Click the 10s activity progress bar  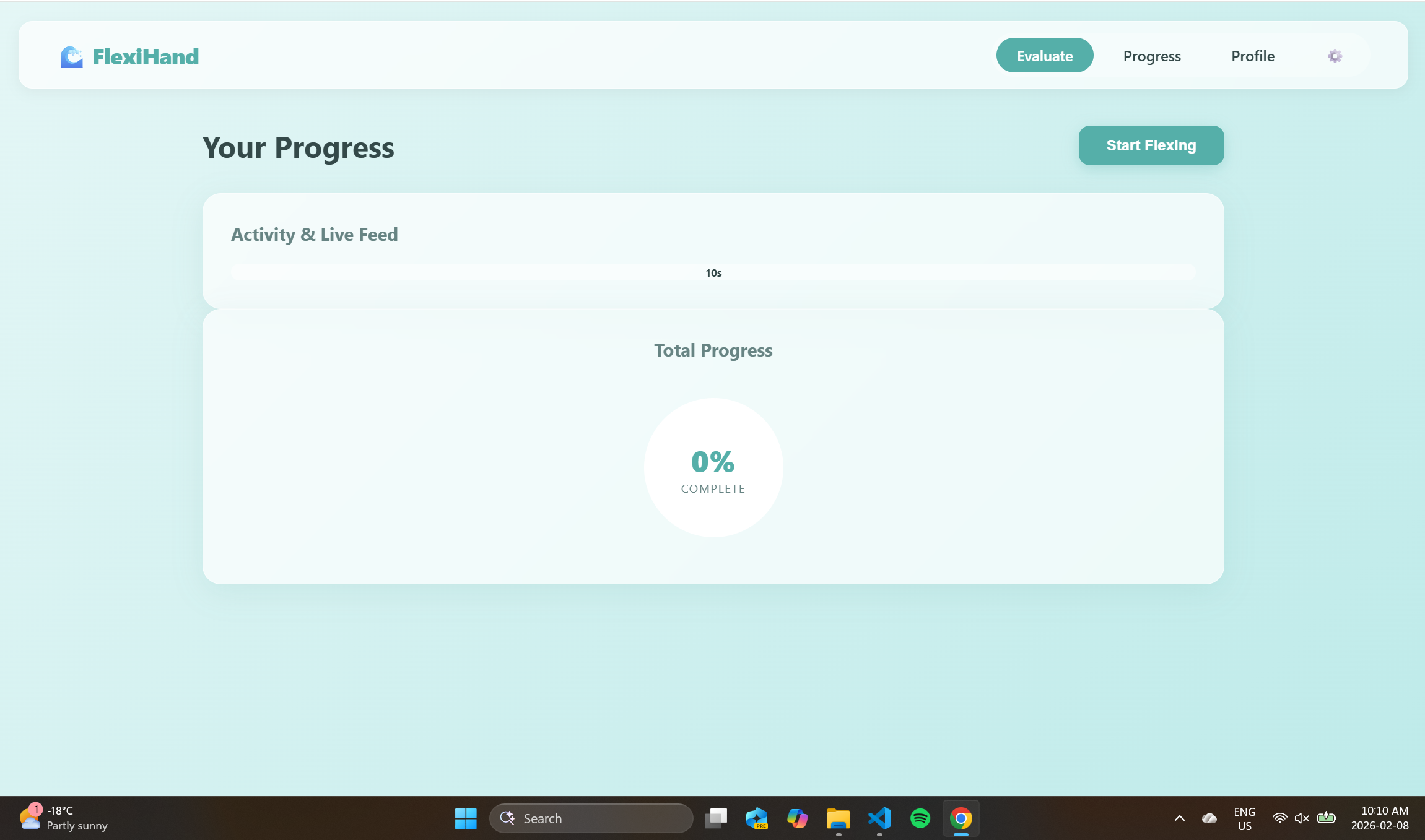713,273
